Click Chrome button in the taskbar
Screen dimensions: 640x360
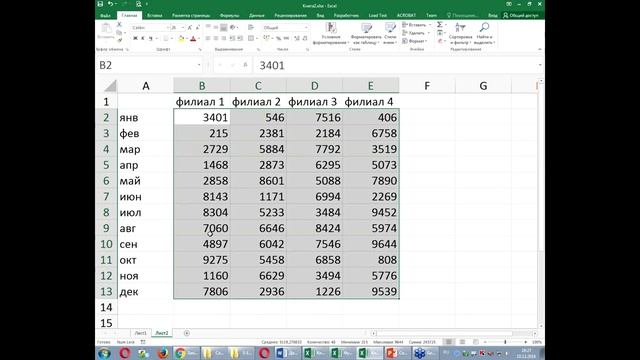point(186,353)
